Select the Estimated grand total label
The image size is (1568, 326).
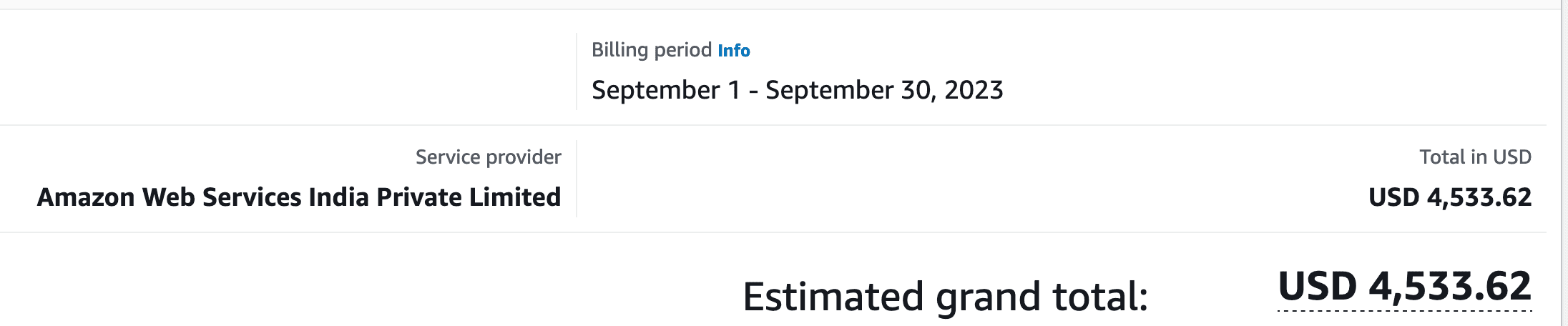(946, 297)
